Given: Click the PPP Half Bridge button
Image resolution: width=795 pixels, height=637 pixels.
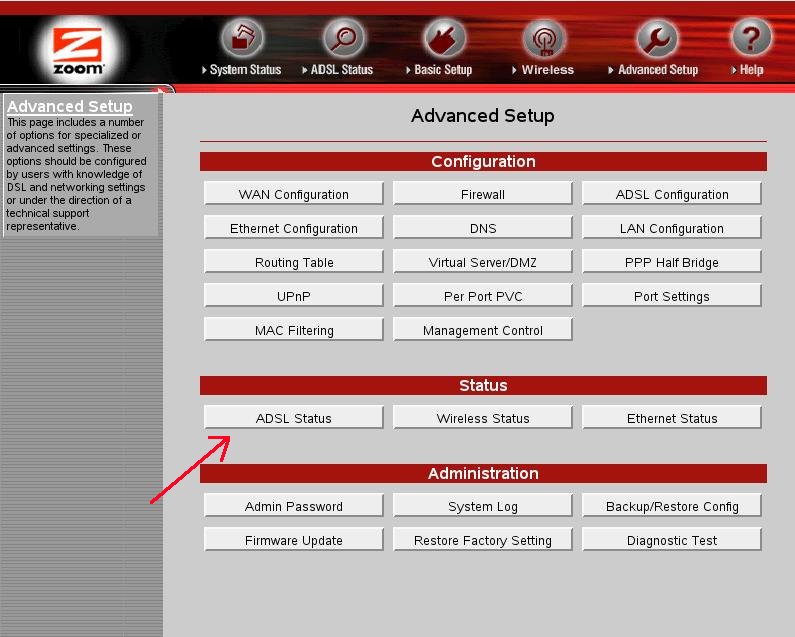Looking at the screenshot, I should (672, 262).
